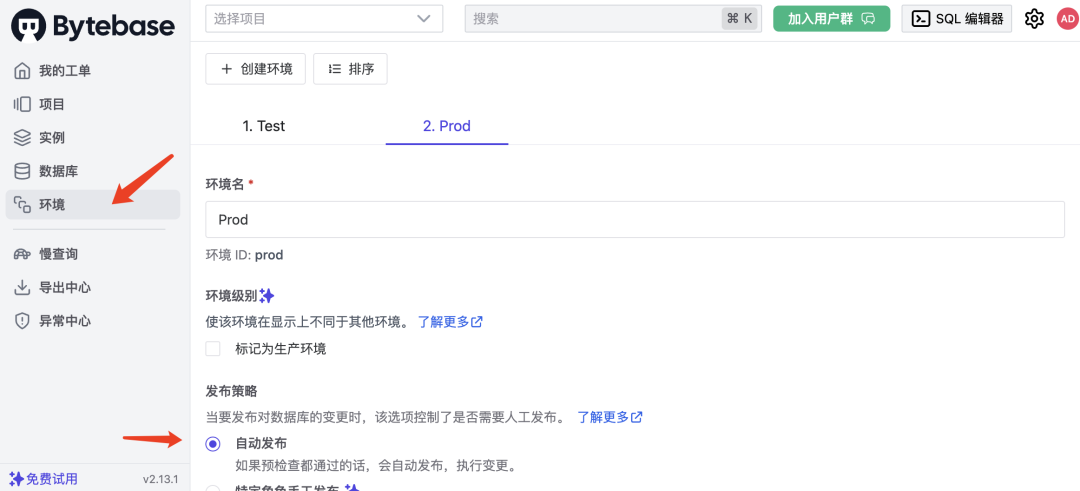Open the AD user avatar menu
This screenshot has width=1080, height=491.
[x=1067, y=19]
